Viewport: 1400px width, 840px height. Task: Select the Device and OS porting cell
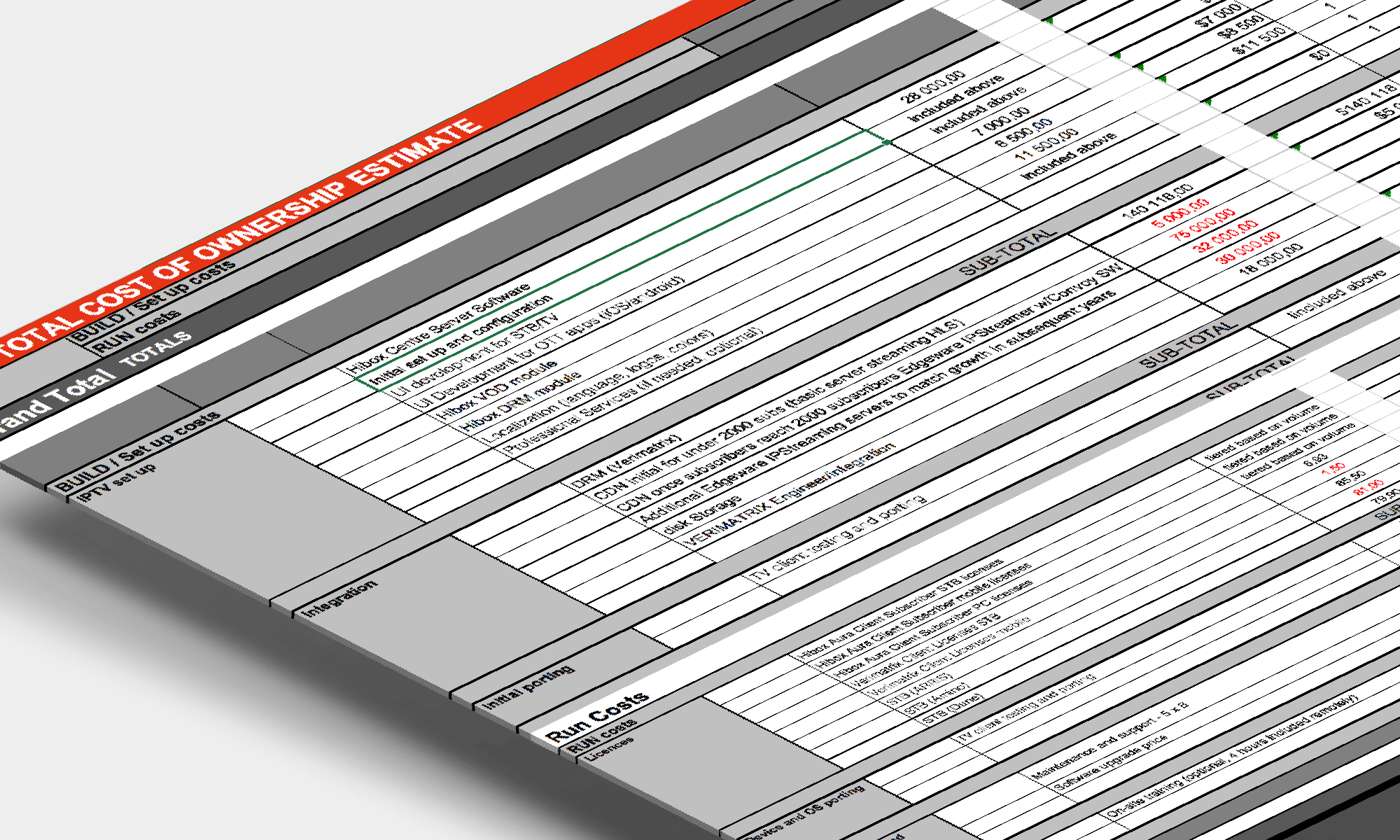[805, 813]
